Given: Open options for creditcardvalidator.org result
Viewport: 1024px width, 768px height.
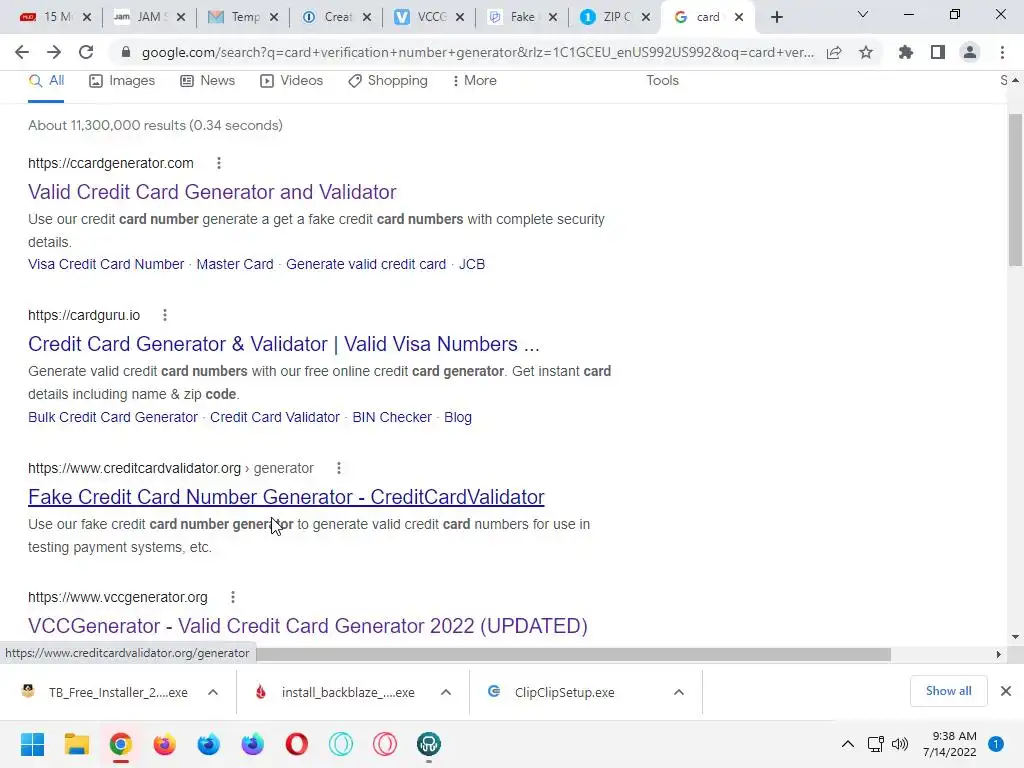Looking at the screenshot, I should coord(338,468).
